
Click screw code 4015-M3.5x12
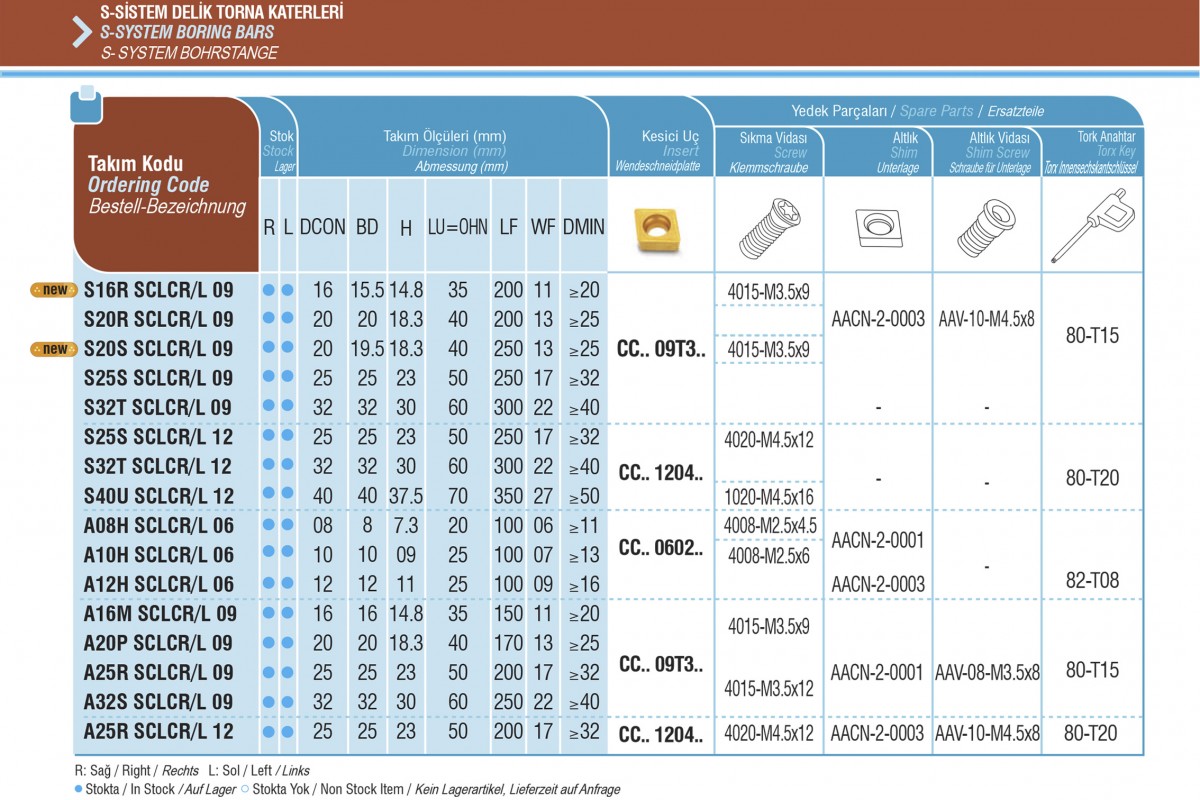(x=770, y=688)
